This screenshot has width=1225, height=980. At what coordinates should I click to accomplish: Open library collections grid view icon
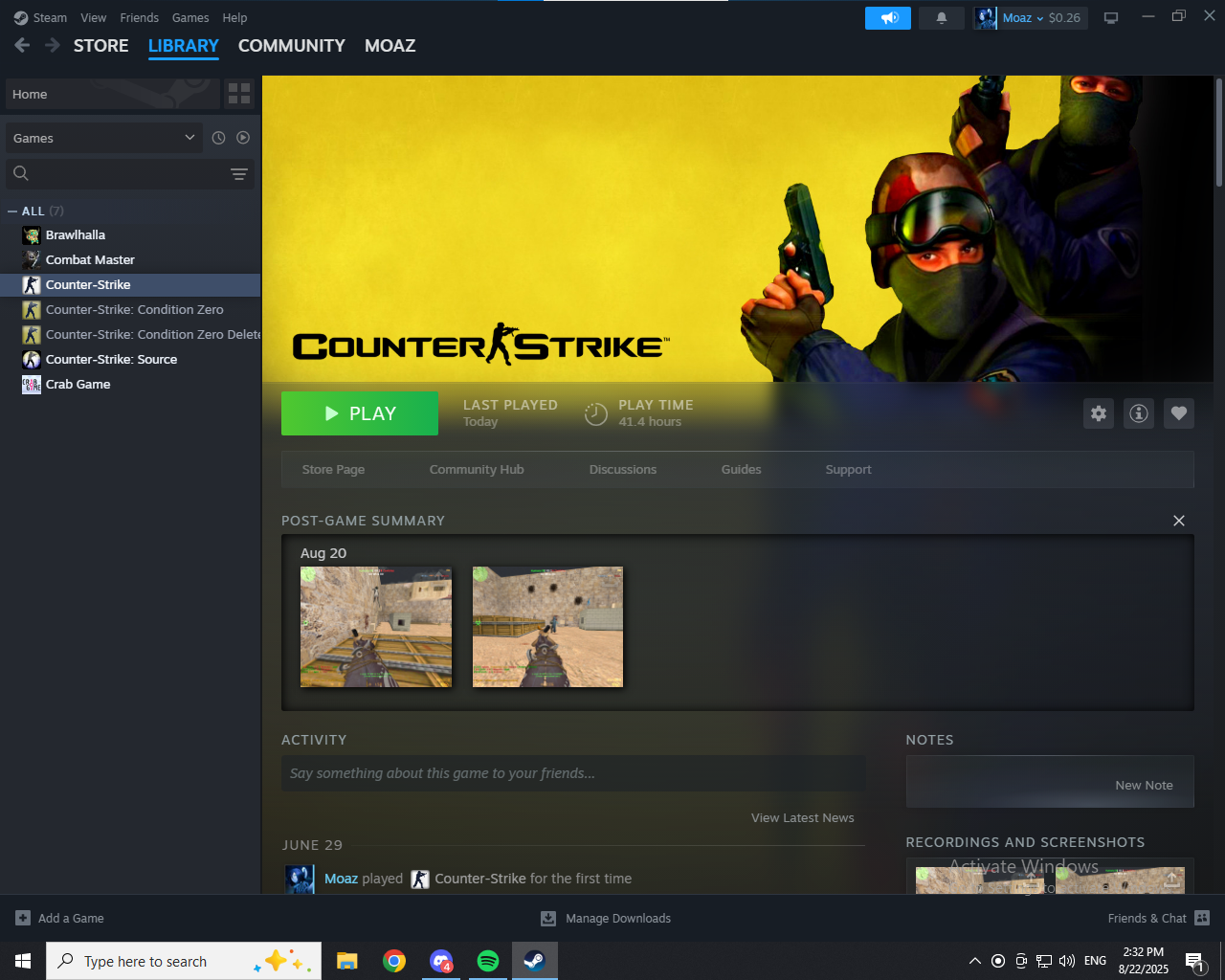pyautogui.click(x=239, y=94)
